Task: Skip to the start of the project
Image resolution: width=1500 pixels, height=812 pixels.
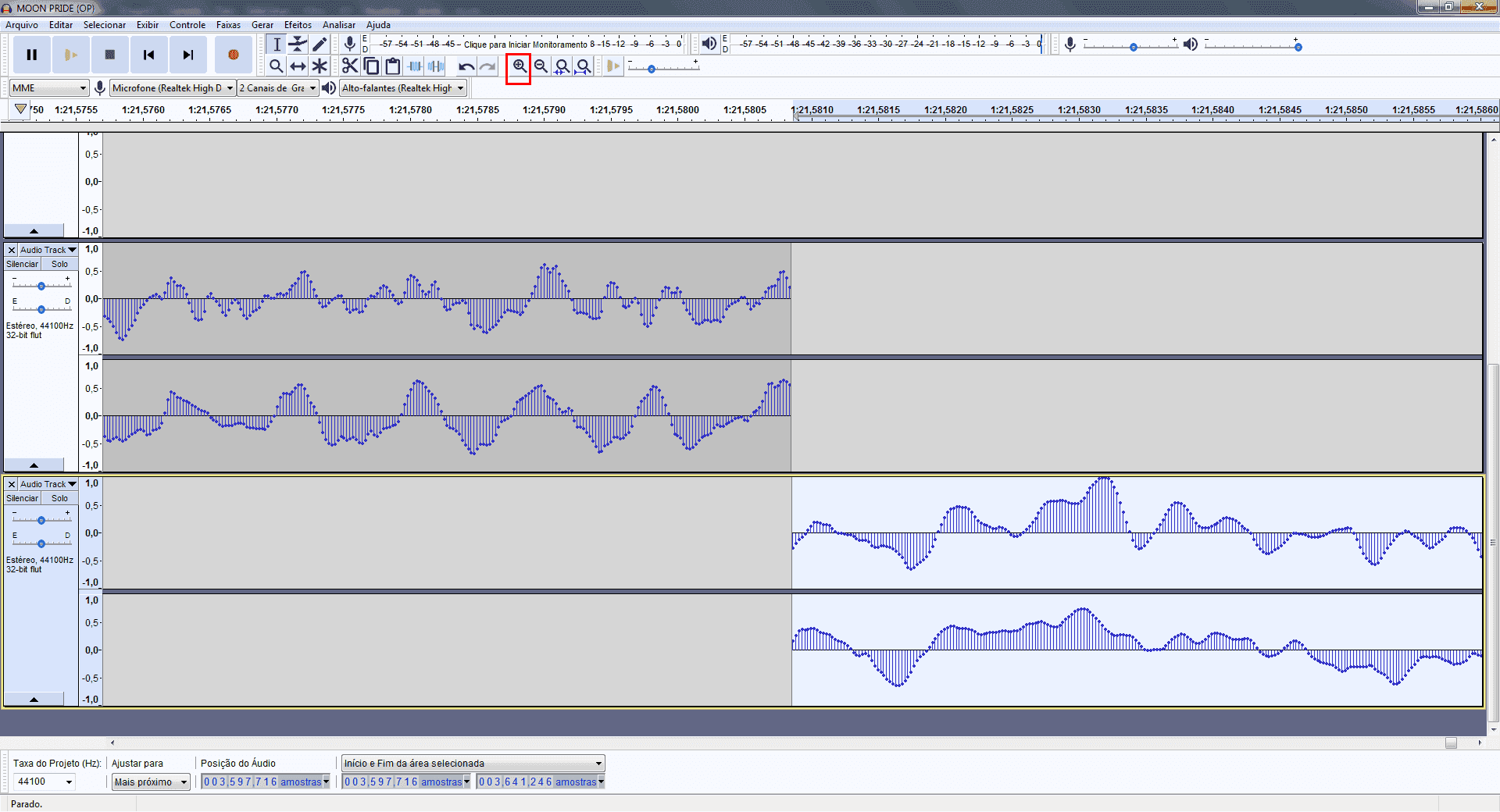Action: tap(149, 55)
